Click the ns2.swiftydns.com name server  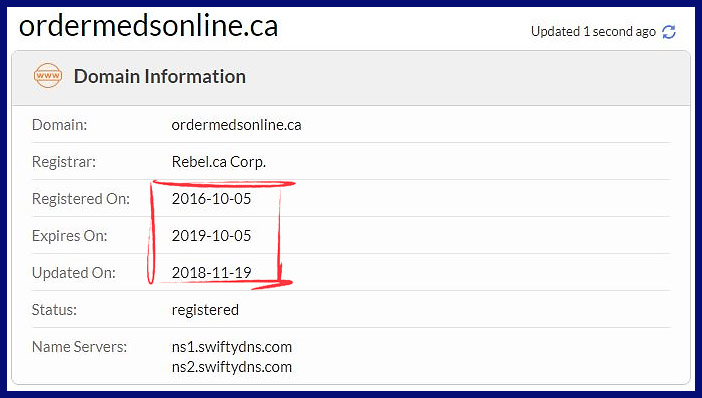coord(231,367)
